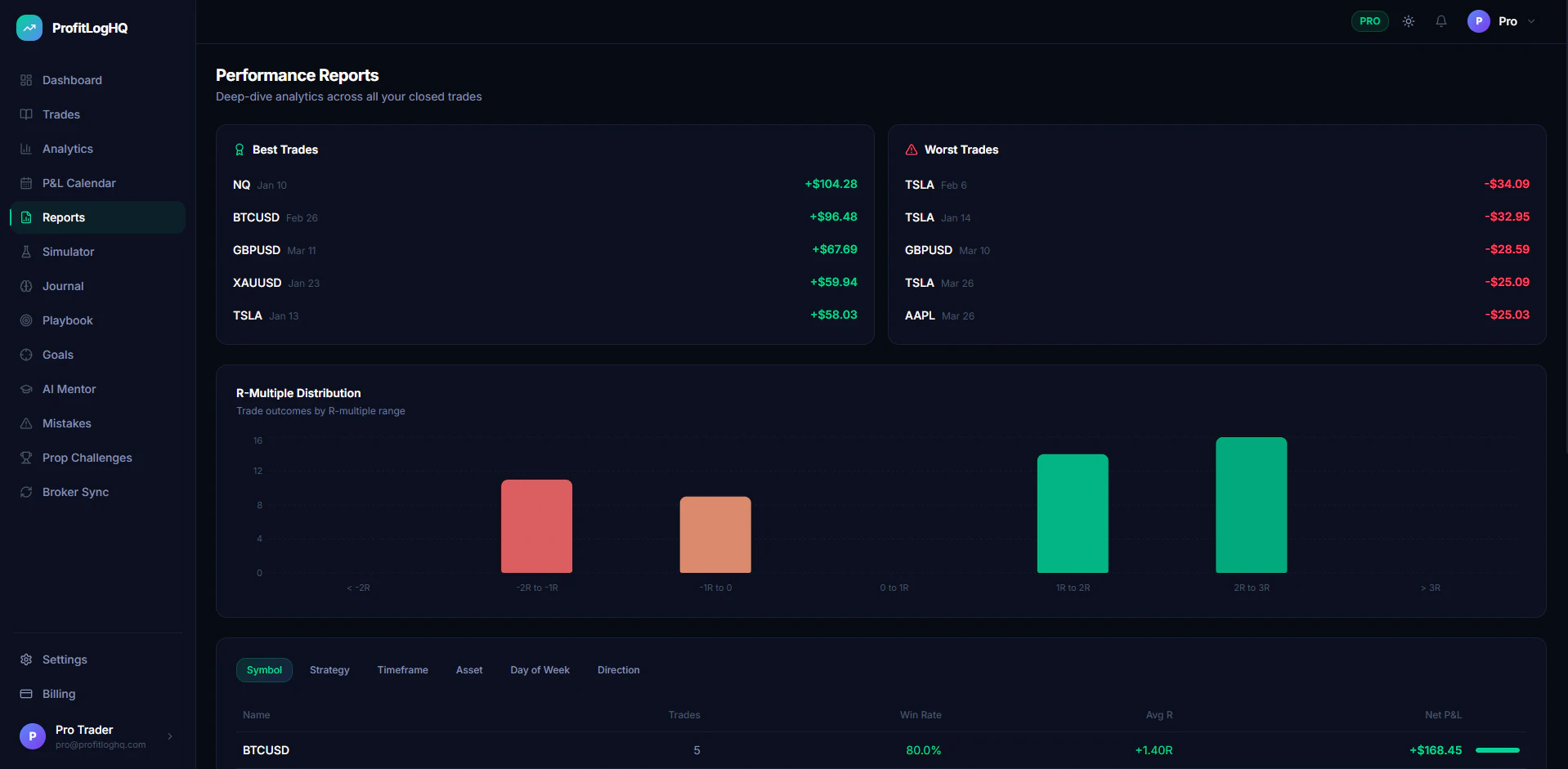This screenshot has height=769, width=1568.
Task: Click the Reports document icon in sidebar
Action: (26, 217)
